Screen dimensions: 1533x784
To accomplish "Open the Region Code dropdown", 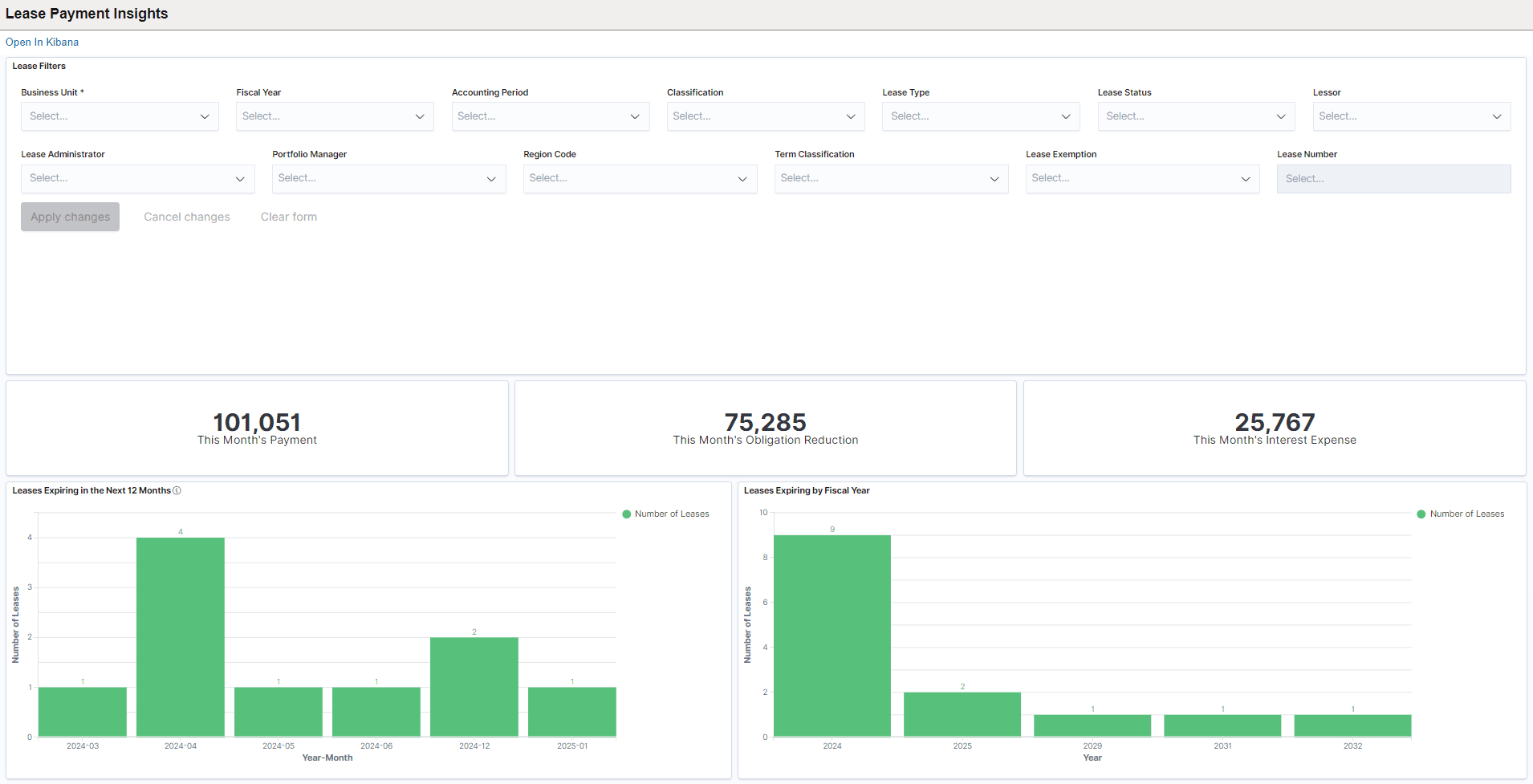I will click(640, 178).
